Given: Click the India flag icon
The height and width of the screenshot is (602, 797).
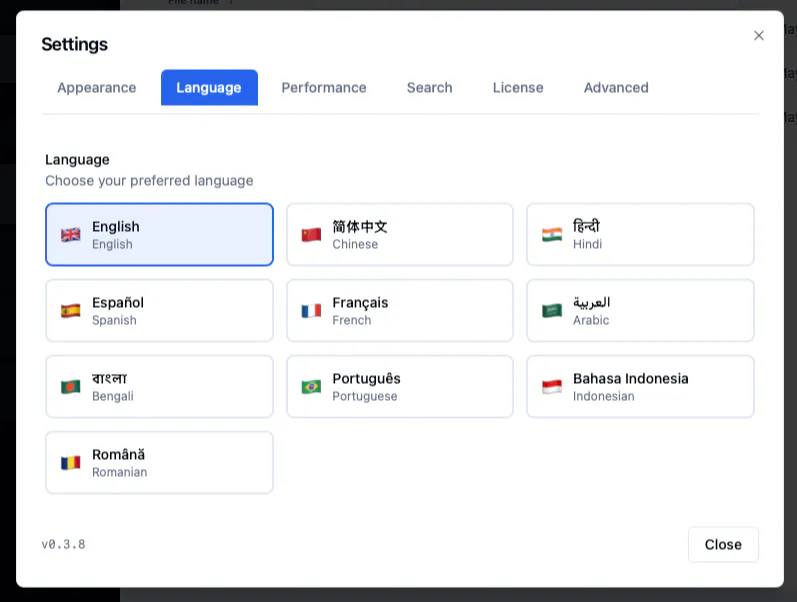Looking at the screenshot, I should tap(552, 234).
